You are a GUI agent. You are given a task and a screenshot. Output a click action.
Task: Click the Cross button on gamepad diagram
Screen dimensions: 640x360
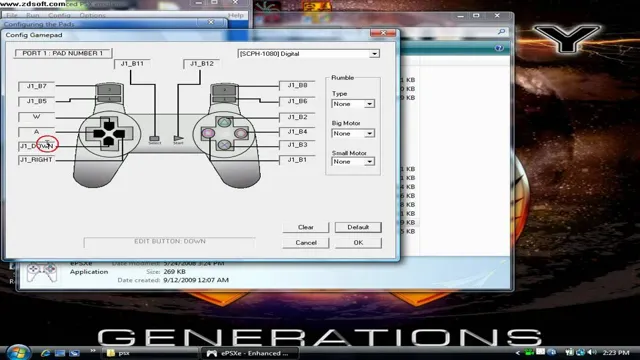[x=224, y=144]
